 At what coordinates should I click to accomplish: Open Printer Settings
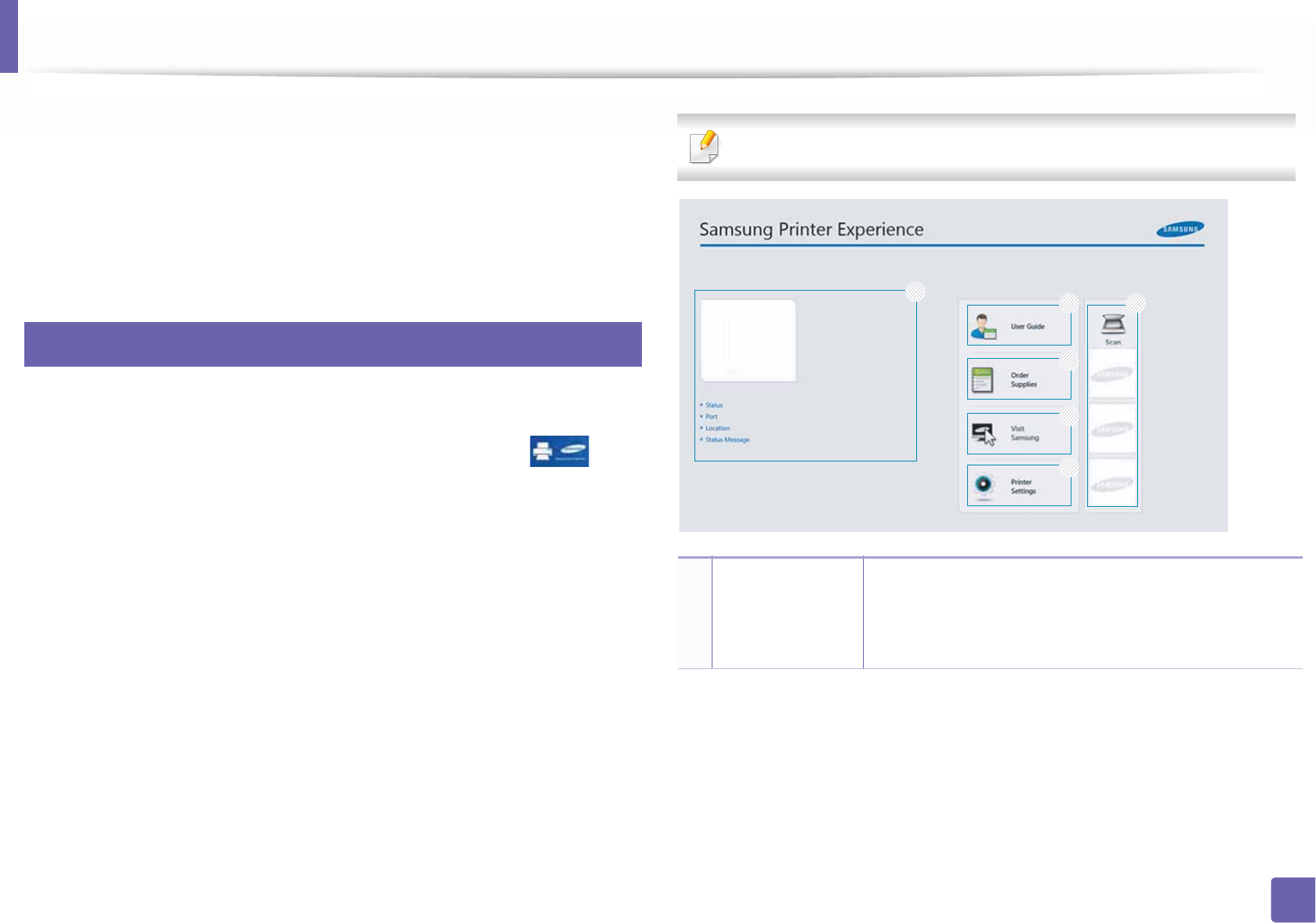coord(1019,486)
